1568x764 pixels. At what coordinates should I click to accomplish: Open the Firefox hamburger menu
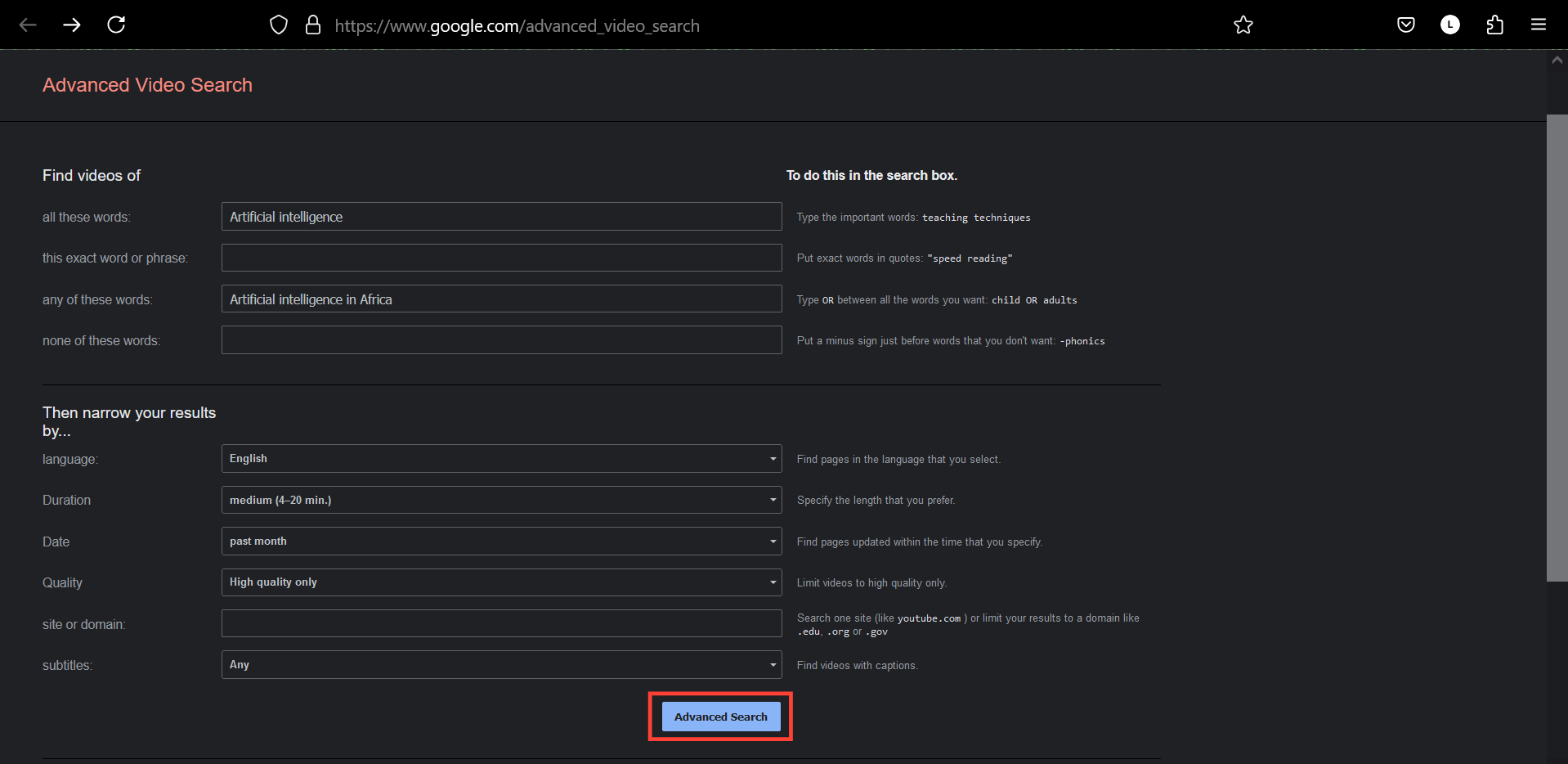point(1538,25)
